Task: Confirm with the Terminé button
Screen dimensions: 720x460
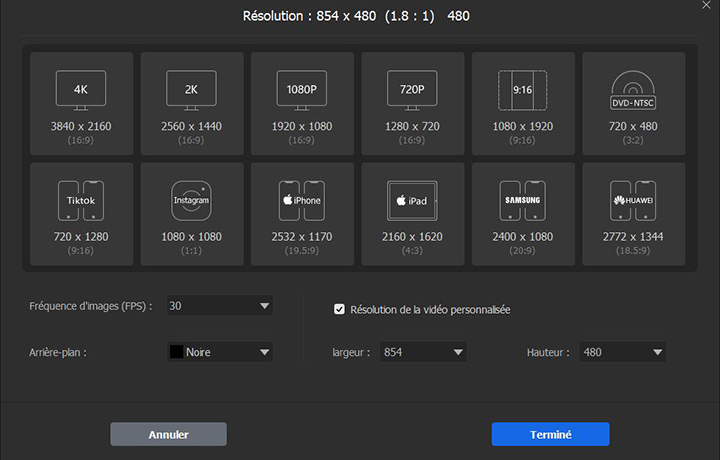Action: tap(551, 434)
